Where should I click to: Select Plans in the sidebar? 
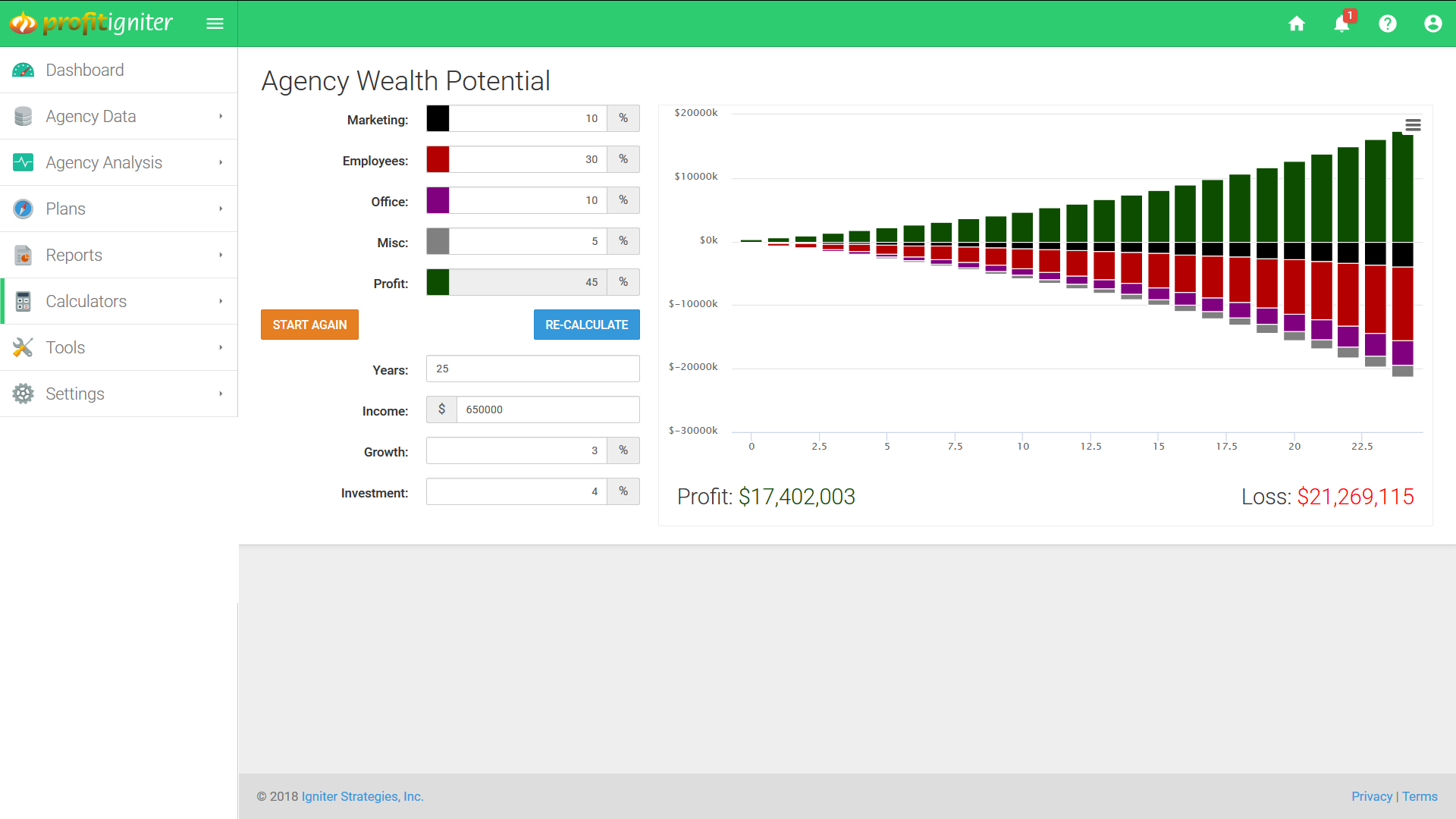click(65, 209)
